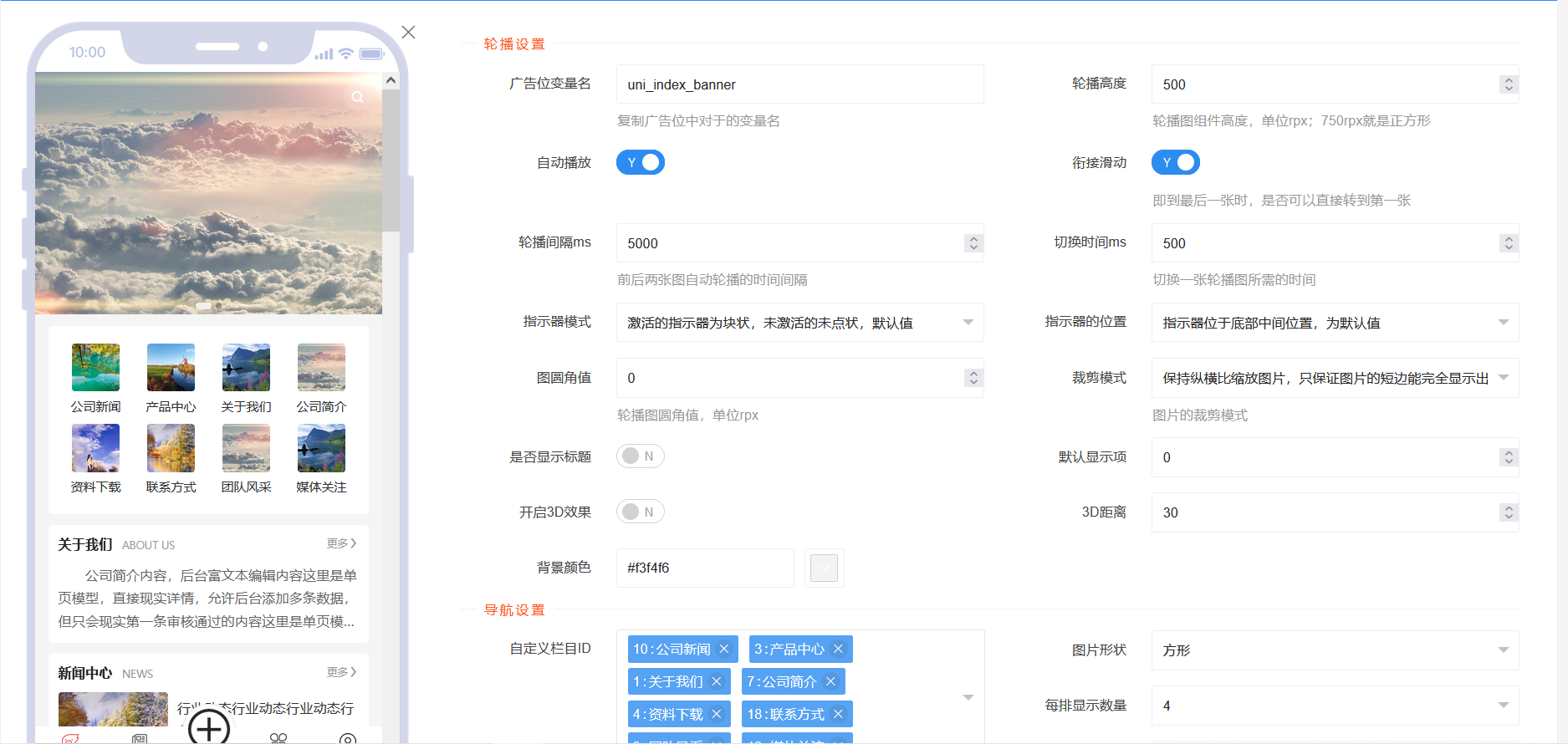The width and height of the screenshot is (1568, 744).
Task: Decrease the 轮播间隔ms value with down arrow
Action: (x=973, y=247)
